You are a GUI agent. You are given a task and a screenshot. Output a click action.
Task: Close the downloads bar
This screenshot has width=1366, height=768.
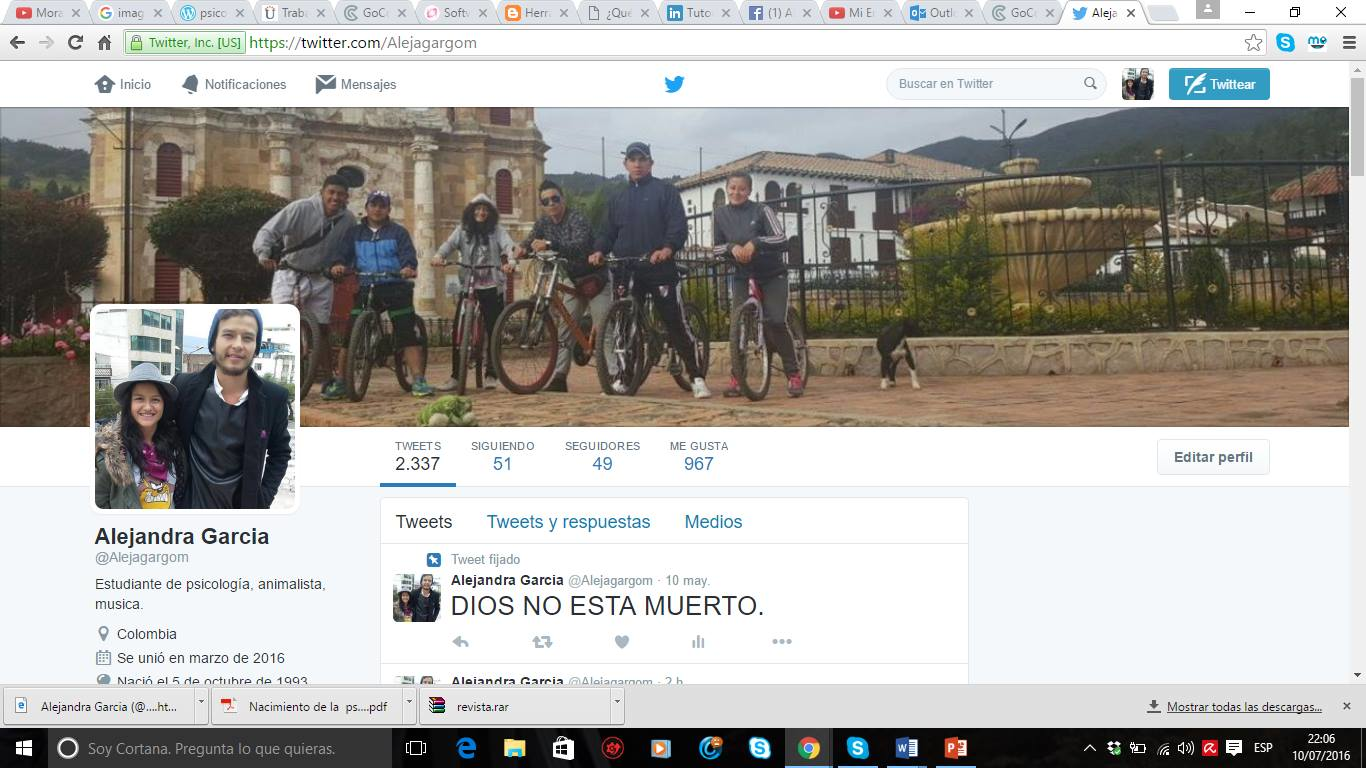1347,706
